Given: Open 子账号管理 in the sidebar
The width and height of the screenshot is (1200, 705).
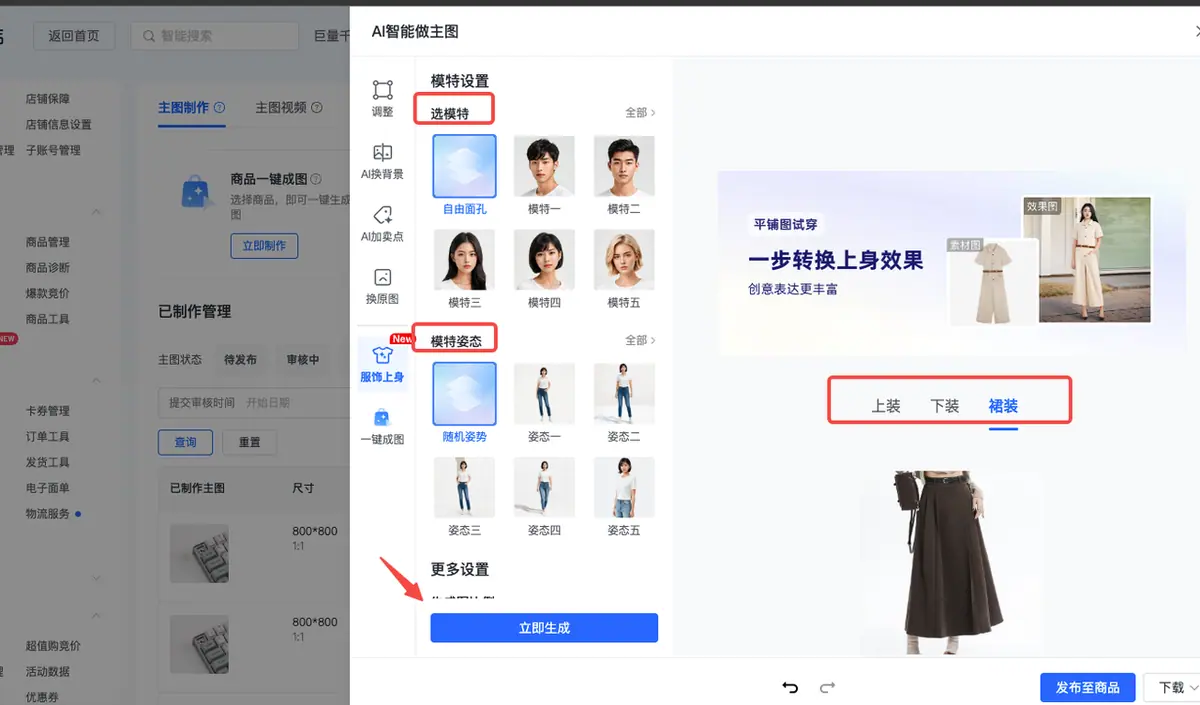Looking at the screenshot, I should 53,150.
